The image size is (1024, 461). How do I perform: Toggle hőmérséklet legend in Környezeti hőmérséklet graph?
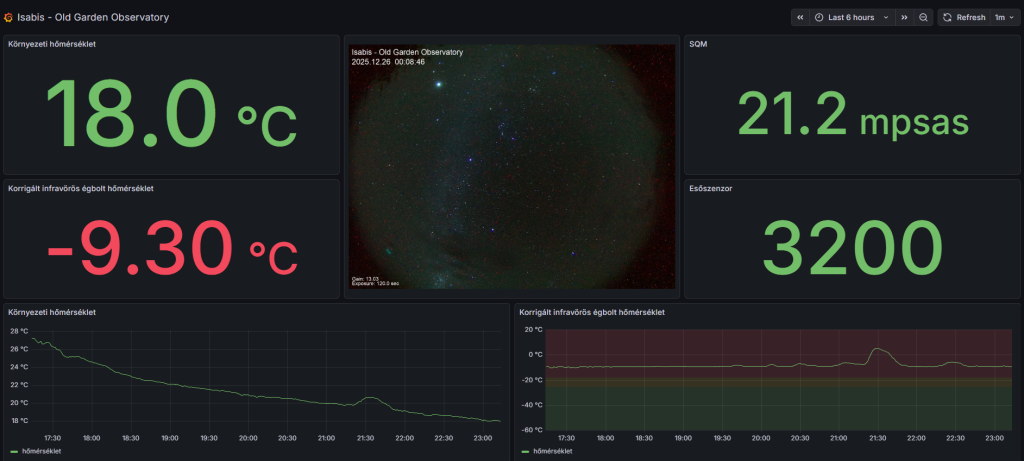40,451
